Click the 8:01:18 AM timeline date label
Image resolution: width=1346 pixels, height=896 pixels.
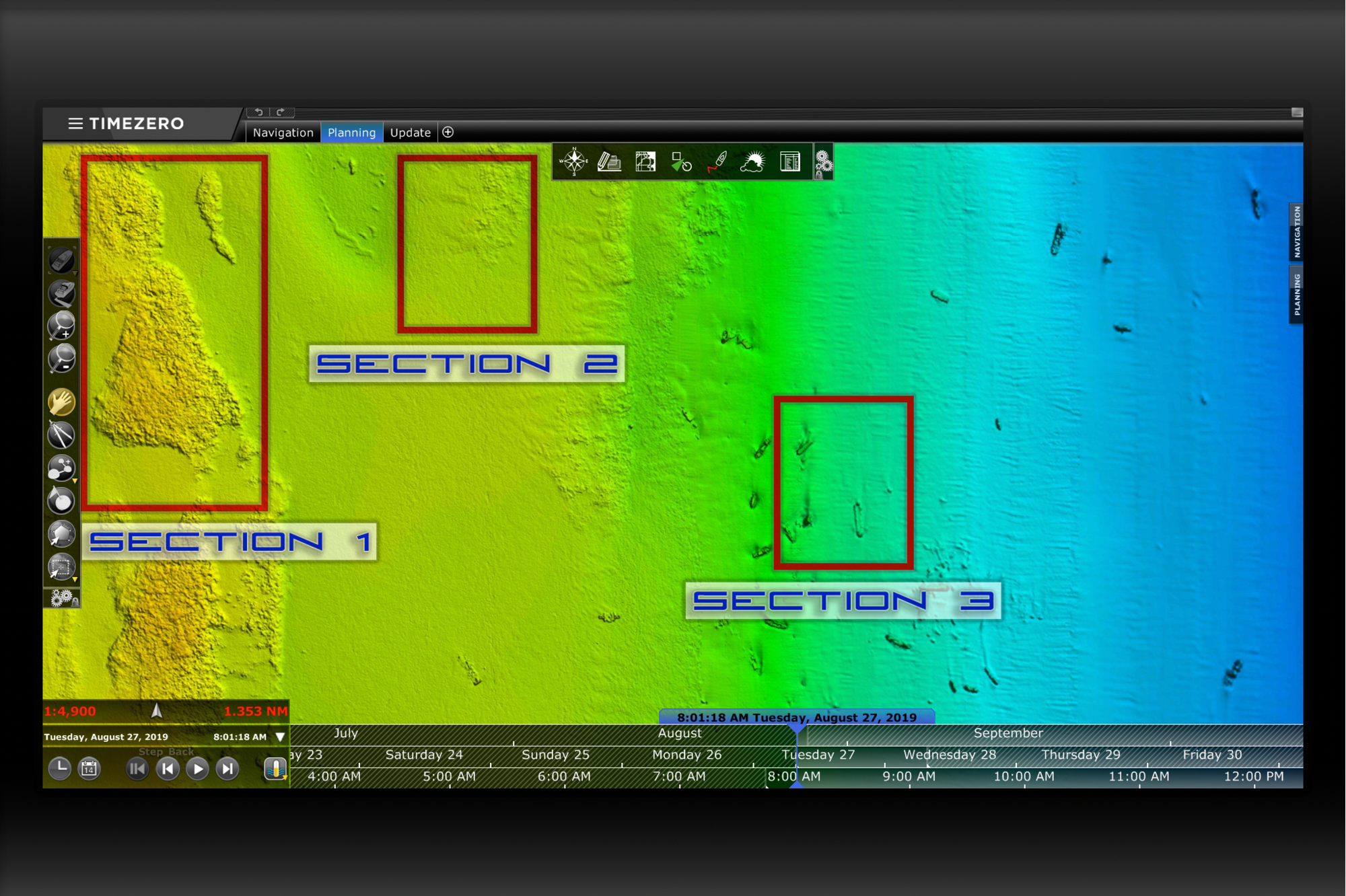coord(797,717)
